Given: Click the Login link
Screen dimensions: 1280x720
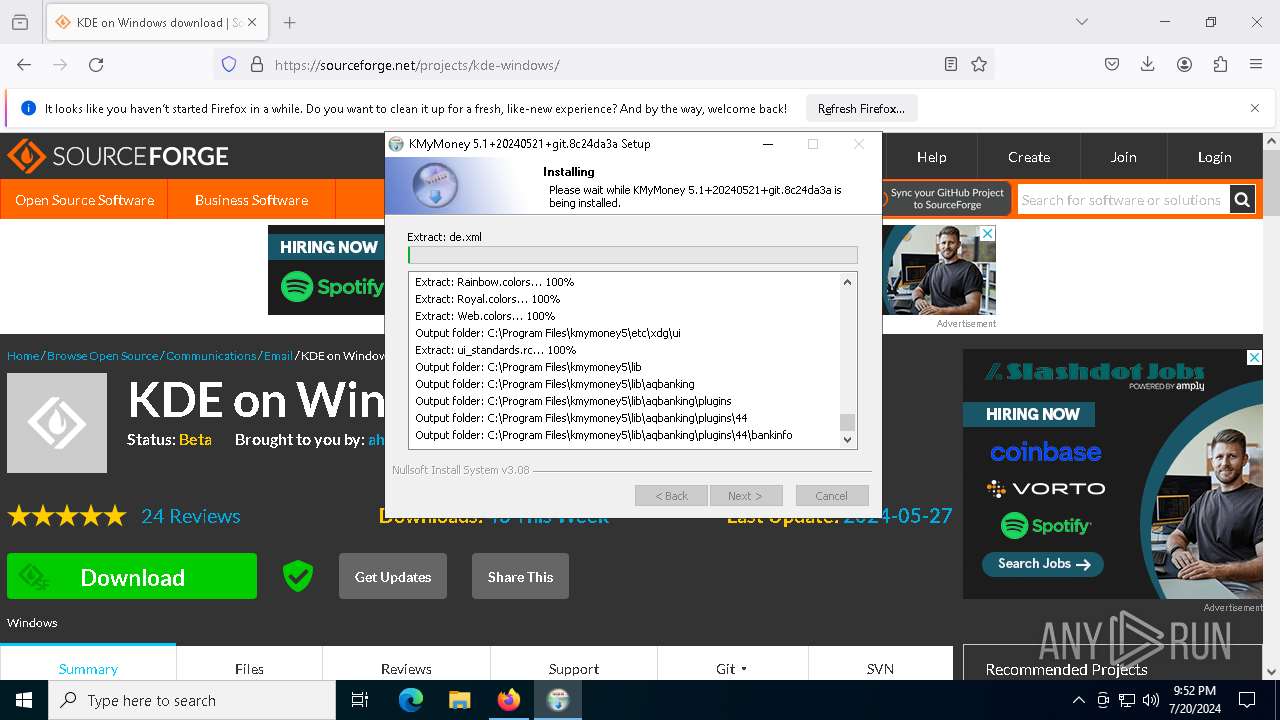Looking at the screenshot, I should 1214,157.
